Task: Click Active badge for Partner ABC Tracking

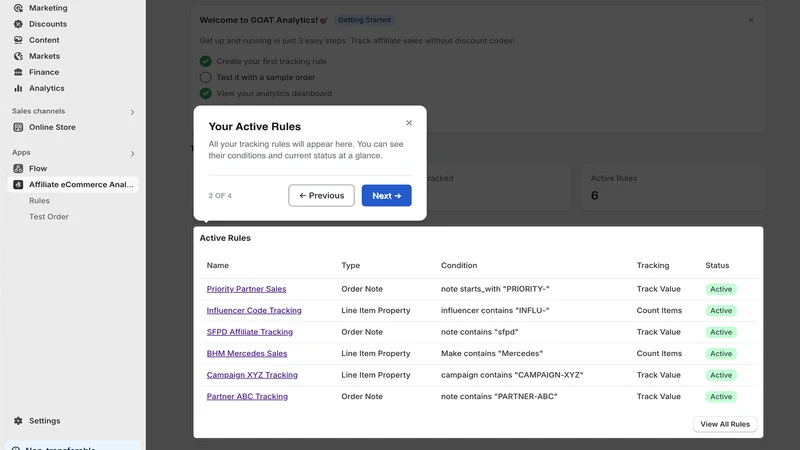Action: pyautogui.click(x=721, y=396)
